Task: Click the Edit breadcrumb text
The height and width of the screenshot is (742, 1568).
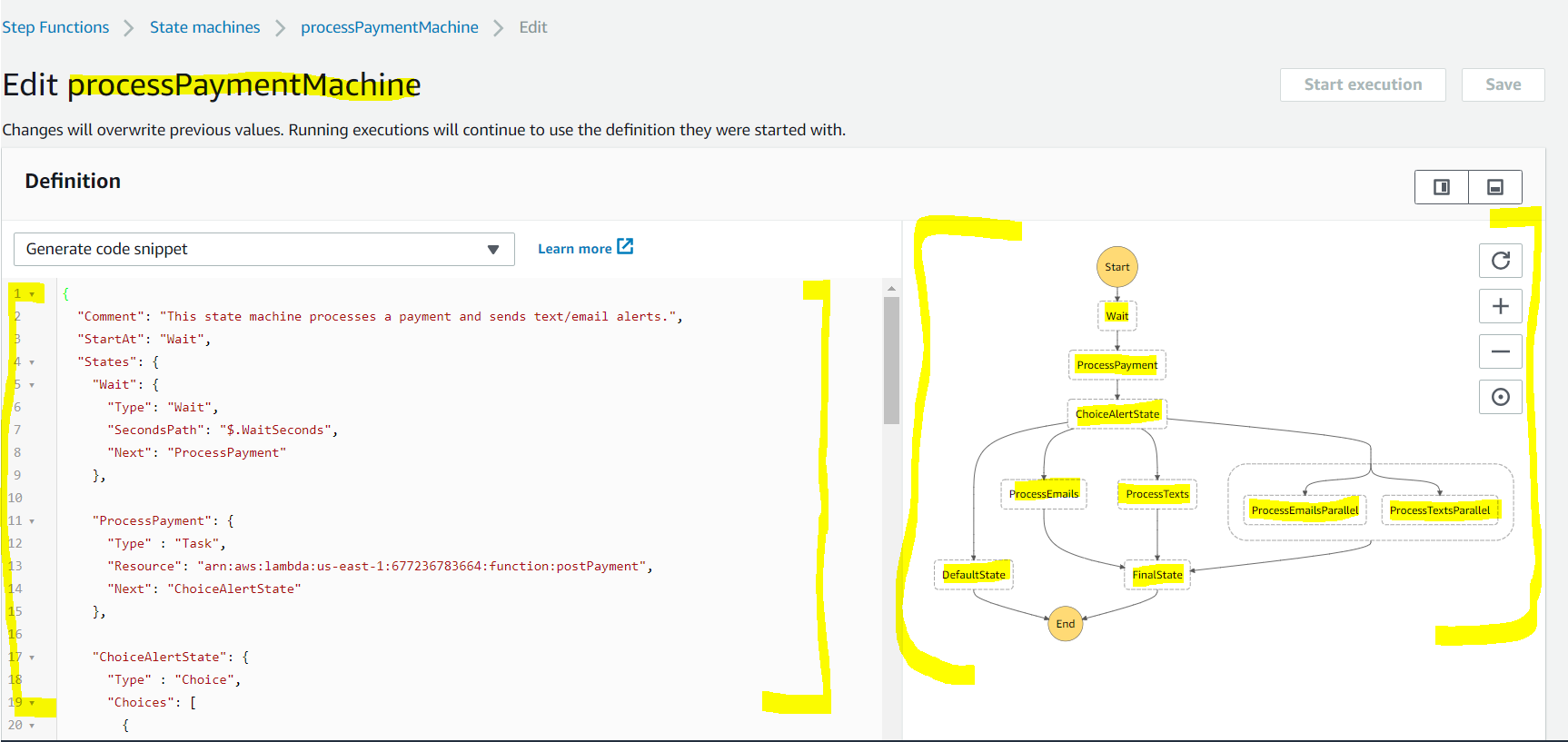Action: 533,27
